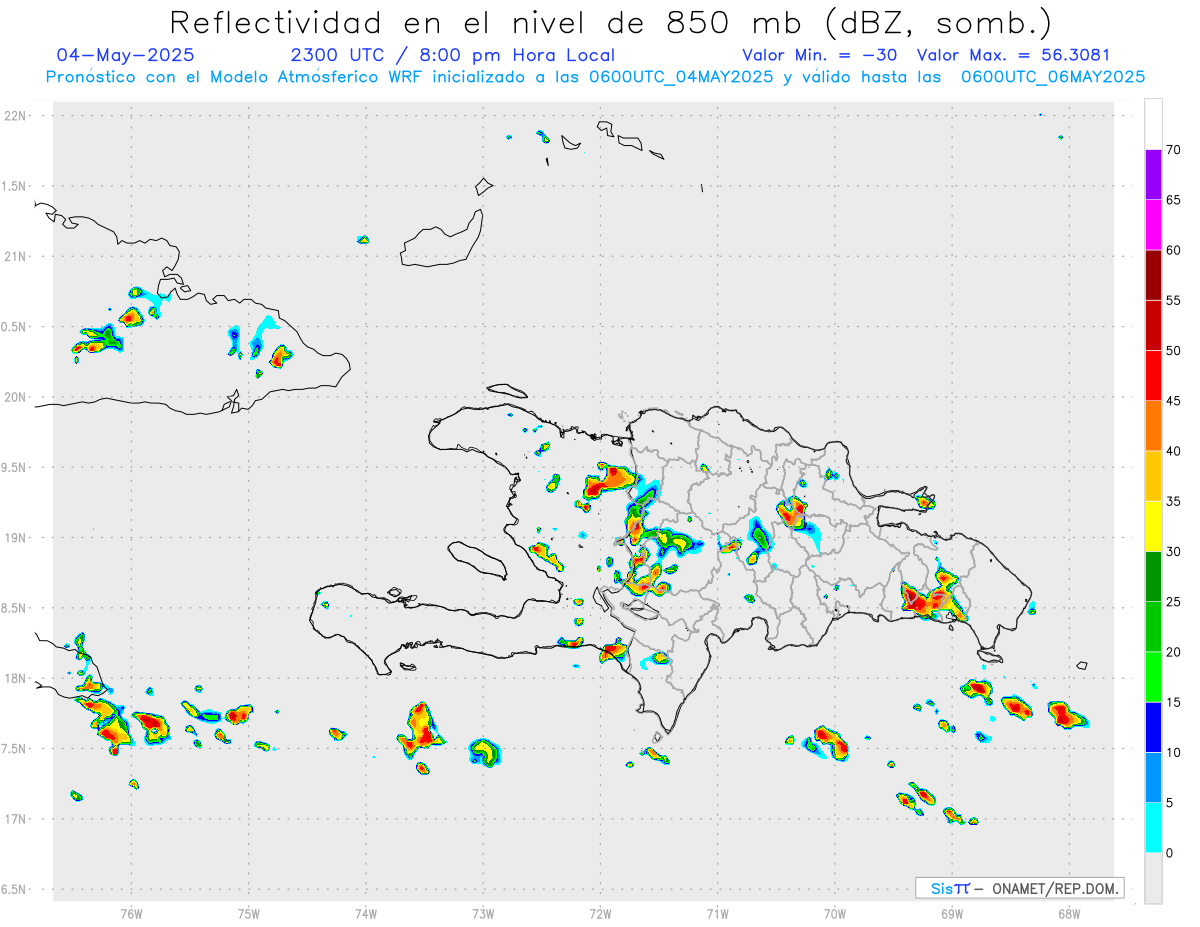The image size is (1200, 927).
Task: Click the magenta 60–65 dBZ colorbar segment
Action: (1153, 225)
